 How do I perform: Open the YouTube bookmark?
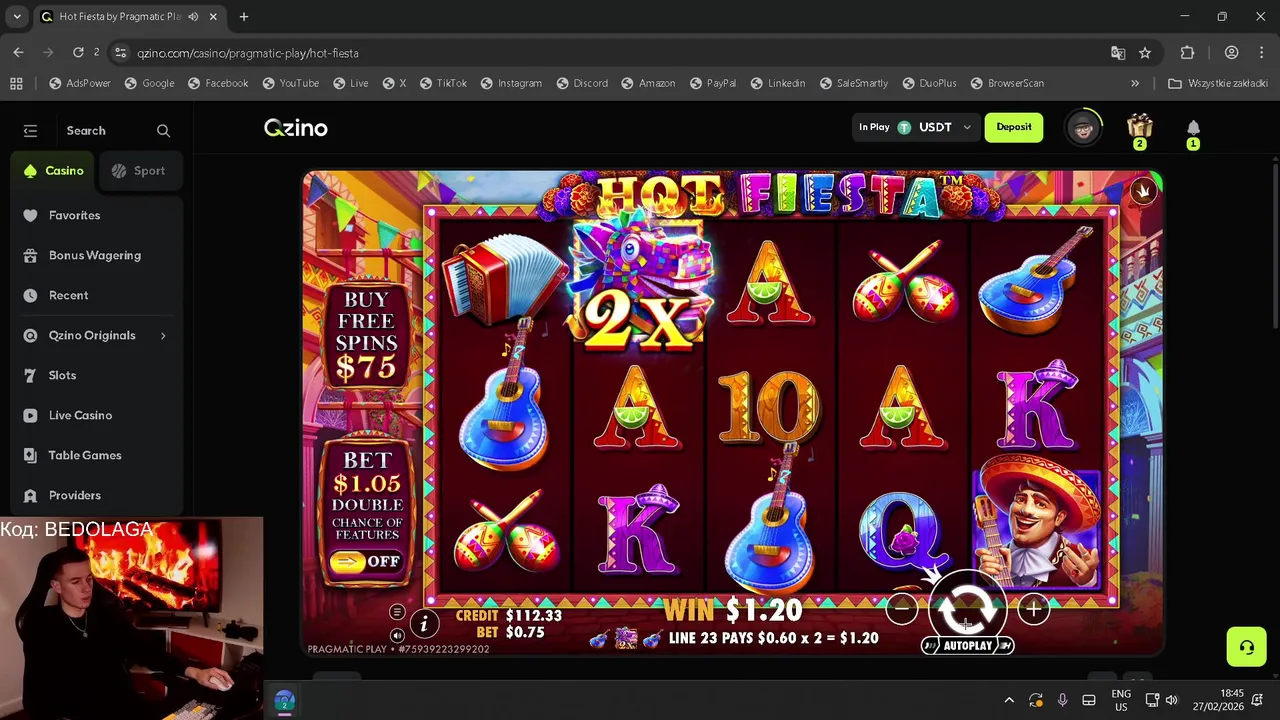point(291,83)
